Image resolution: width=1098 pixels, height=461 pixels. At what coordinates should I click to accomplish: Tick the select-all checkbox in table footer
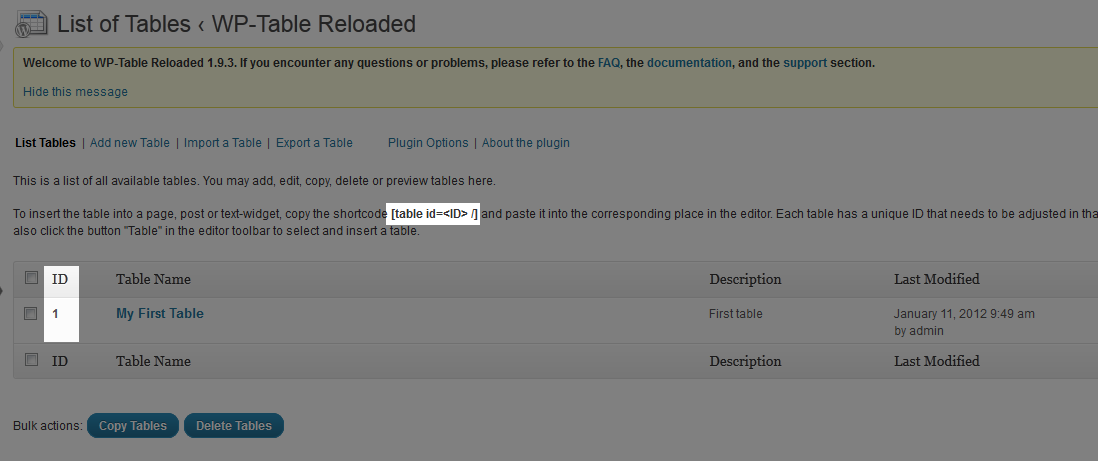[x=32, y=360]
